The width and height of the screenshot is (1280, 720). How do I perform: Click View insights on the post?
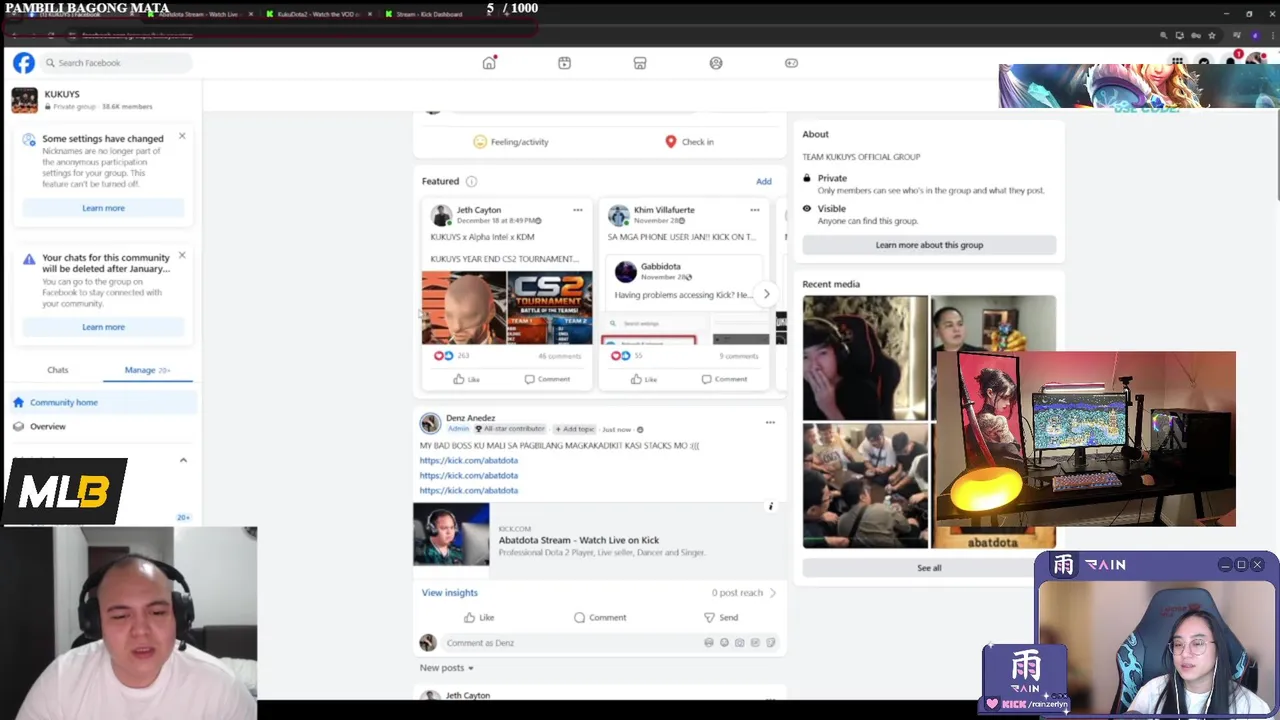coord(449,593)
